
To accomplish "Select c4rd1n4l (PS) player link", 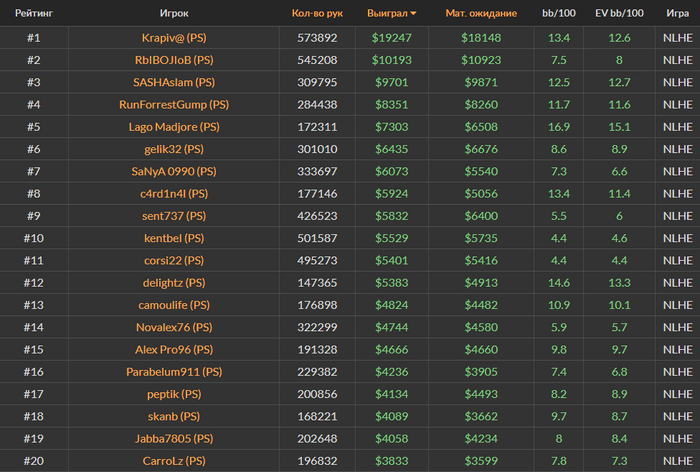I will click(174, 194).
